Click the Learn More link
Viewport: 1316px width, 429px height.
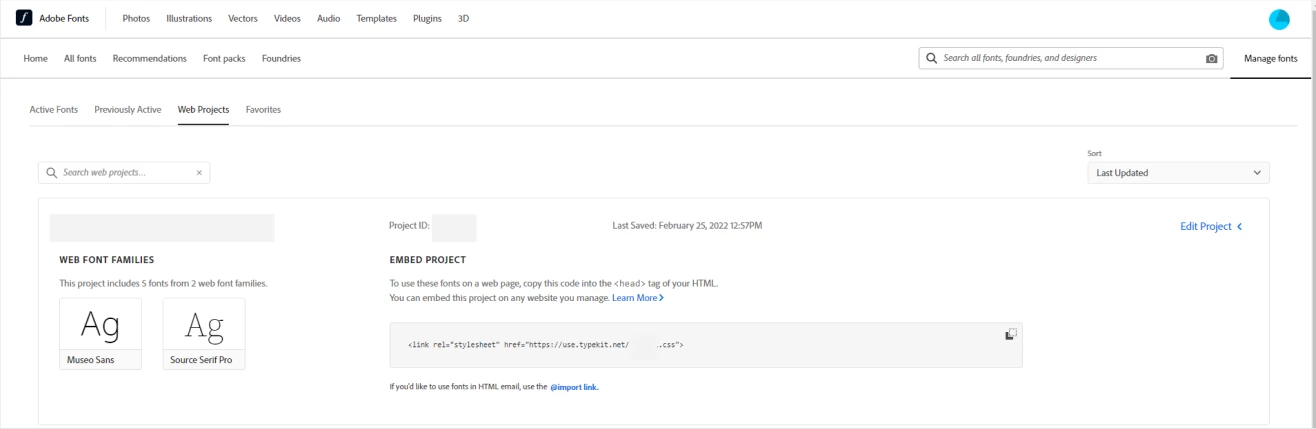[x=638, y=298]
